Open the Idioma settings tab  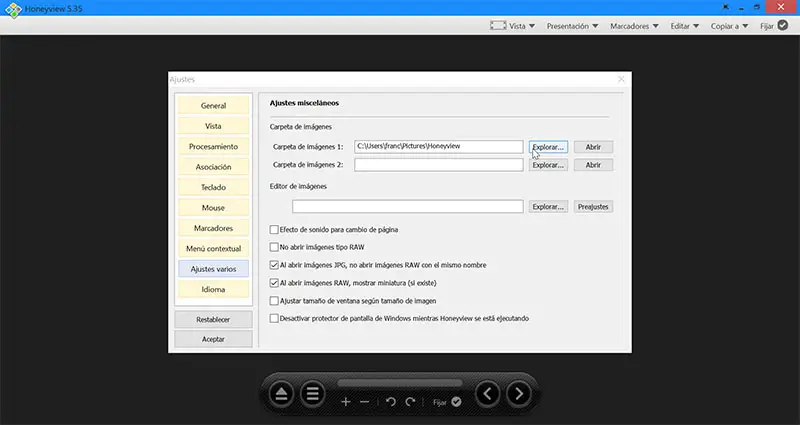pos(213,289)
